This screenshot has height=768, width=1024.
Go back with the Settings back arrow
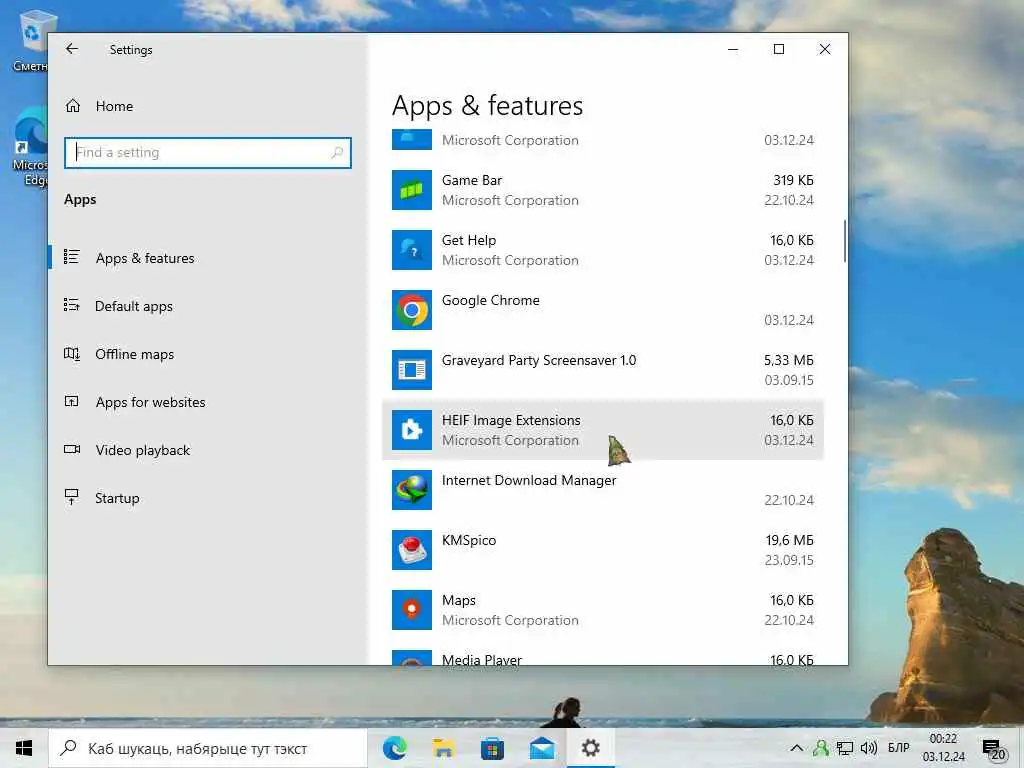tap(72, 49)
